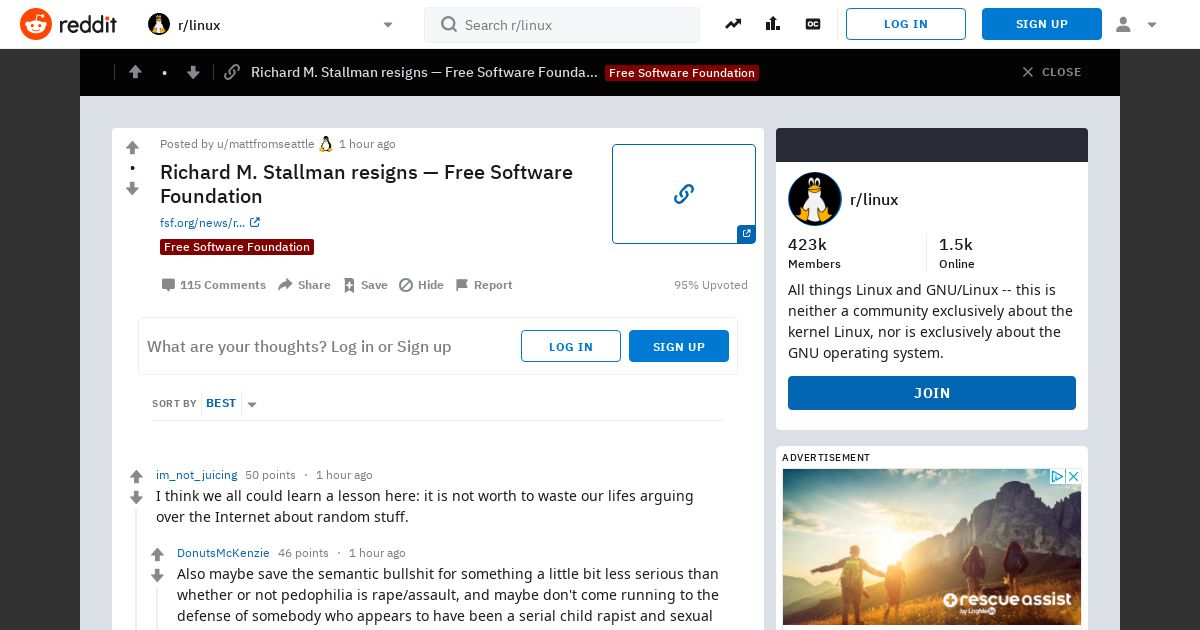1200x630 pixels.
Task: Open the link thumbnail preview box
Action: point(684,194)
